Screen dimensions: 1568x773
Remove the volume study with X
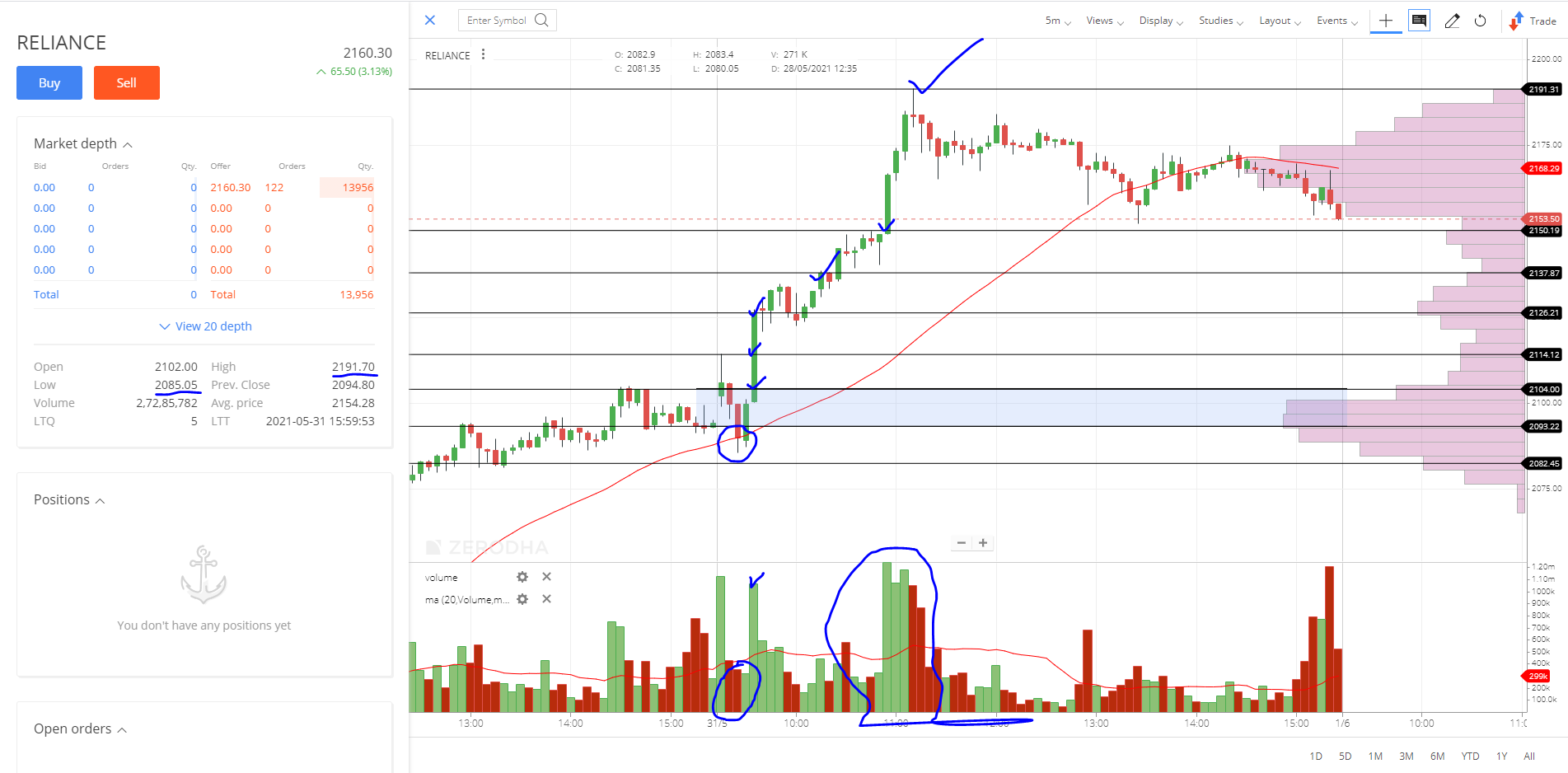click(546, 577)
